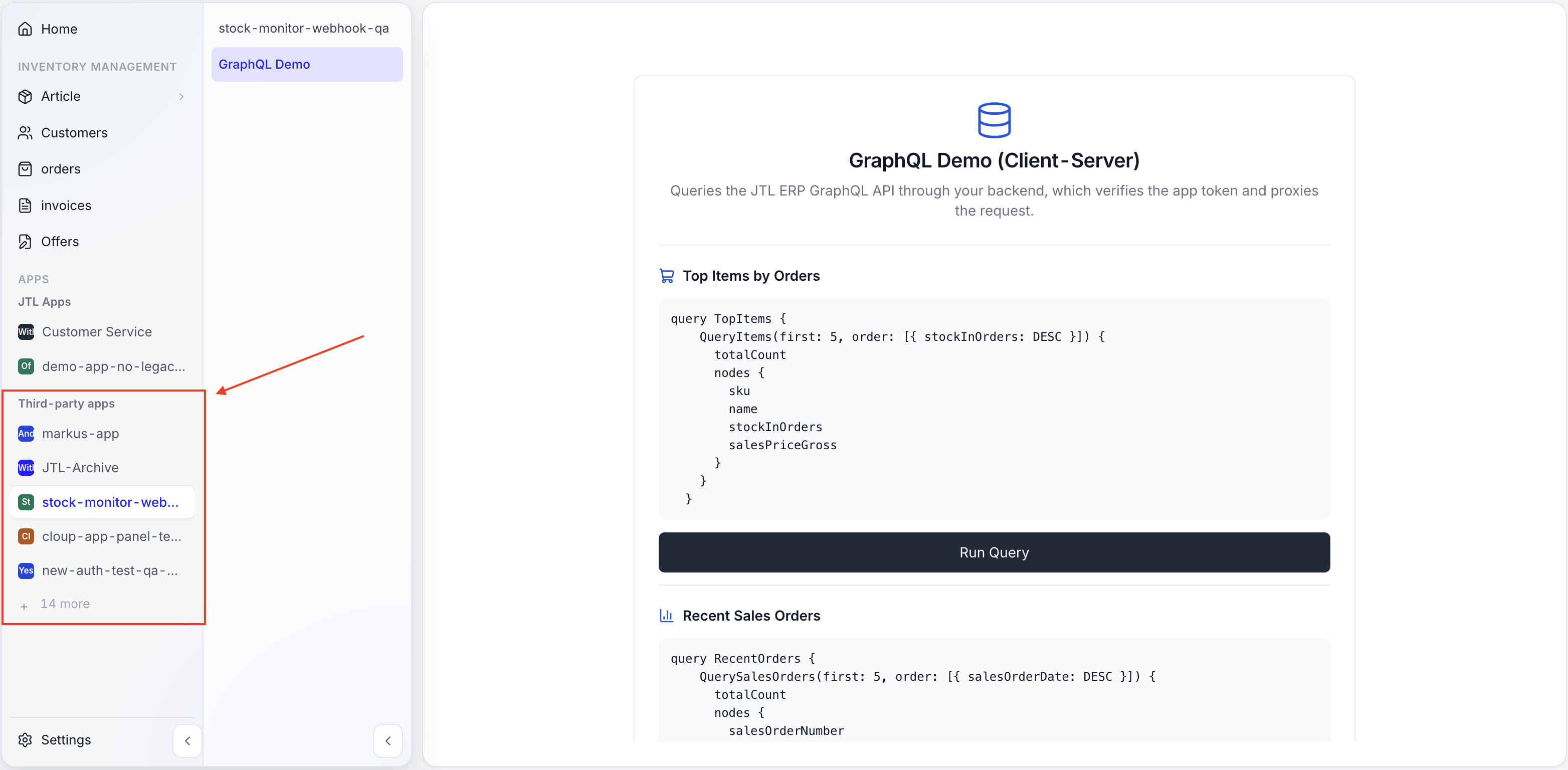Run the TopItems query

tap(994, 552)
